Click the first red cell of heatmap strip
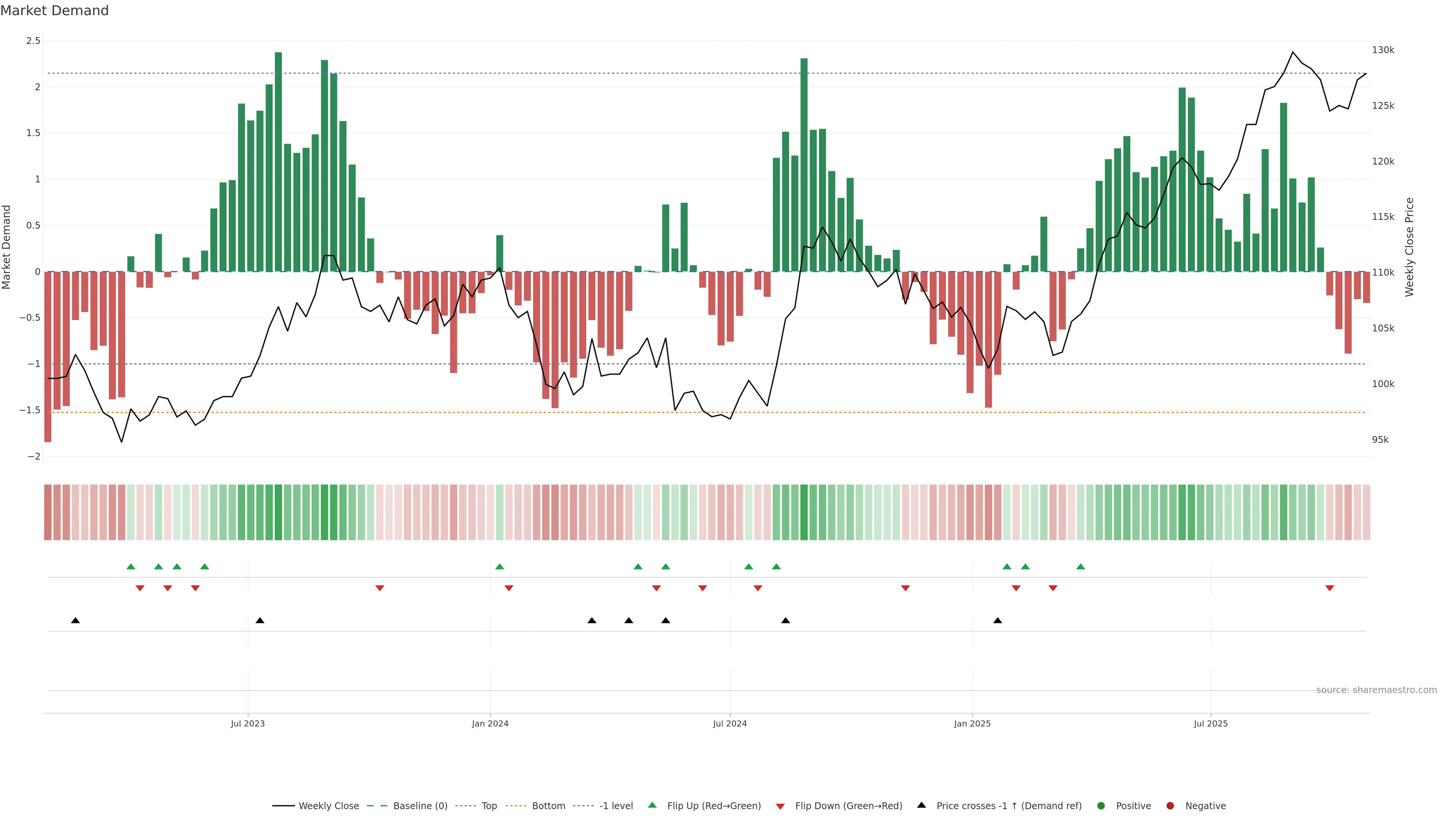 pyautogui.click(x=48, y=512)
